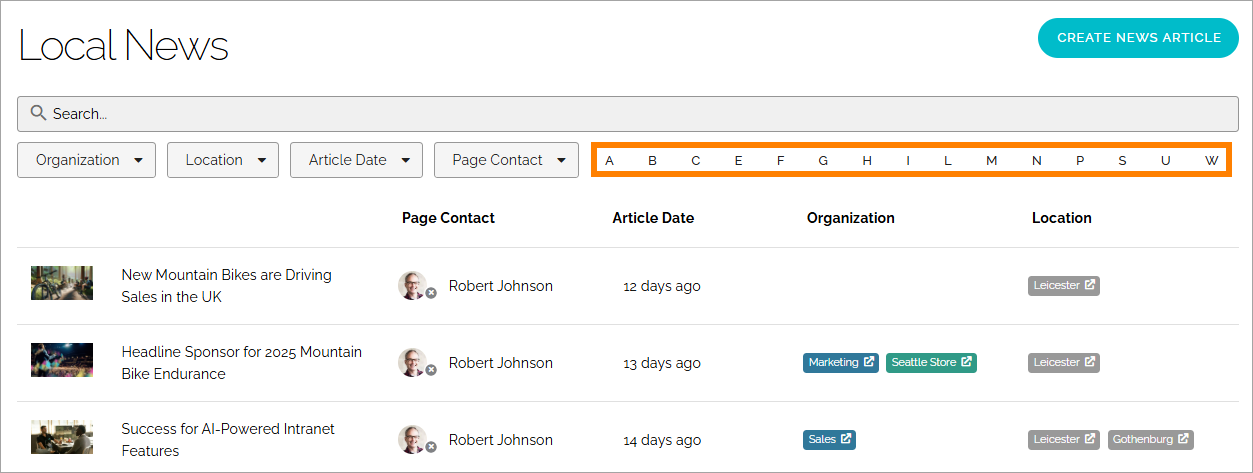The width and height of the screenshot is (1253, 473).
Task: Open Leicester tag link in first row
Action: click(1064, 285)
